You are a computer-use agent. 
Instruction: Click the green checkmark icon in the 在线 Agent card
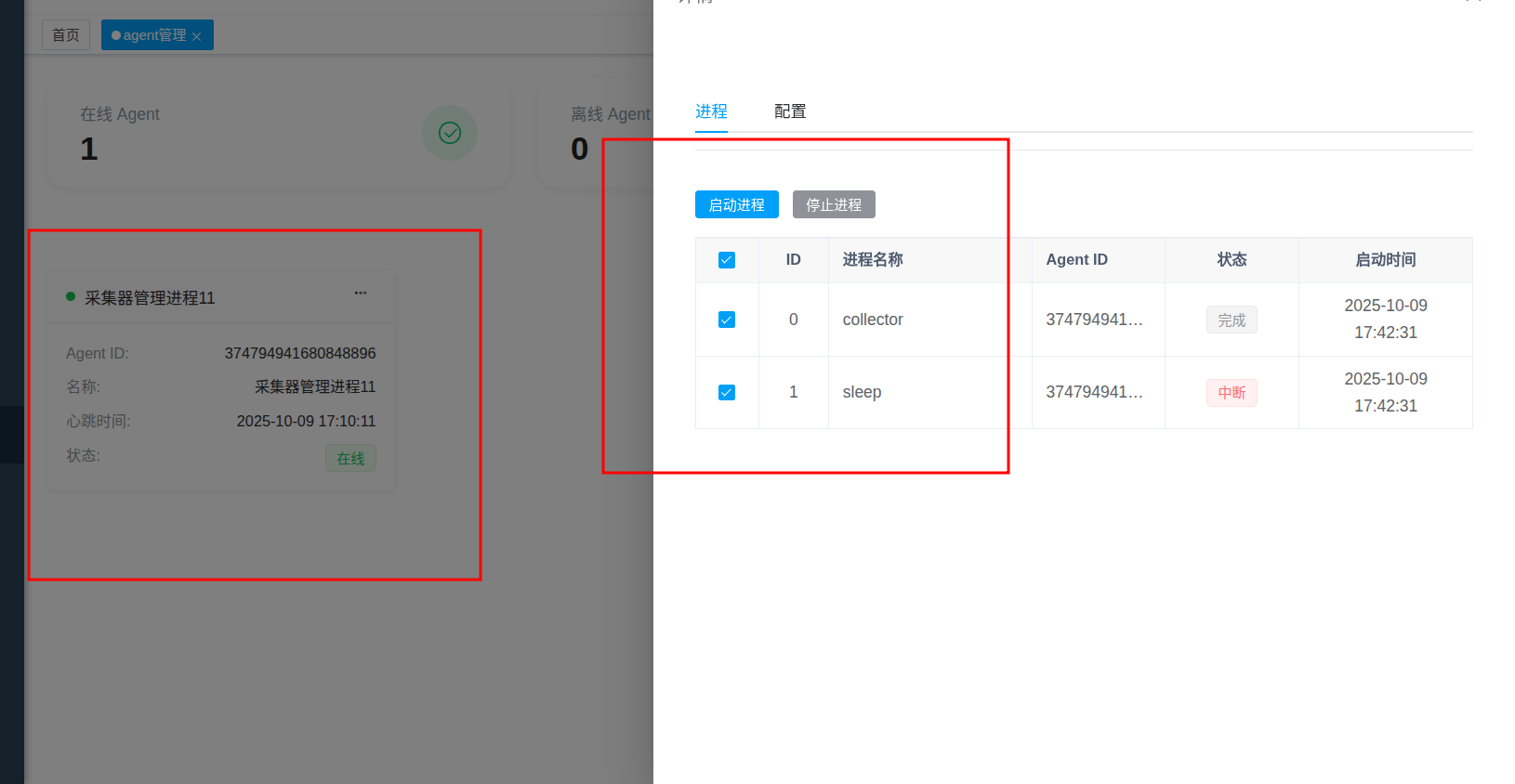pos(450,133)
